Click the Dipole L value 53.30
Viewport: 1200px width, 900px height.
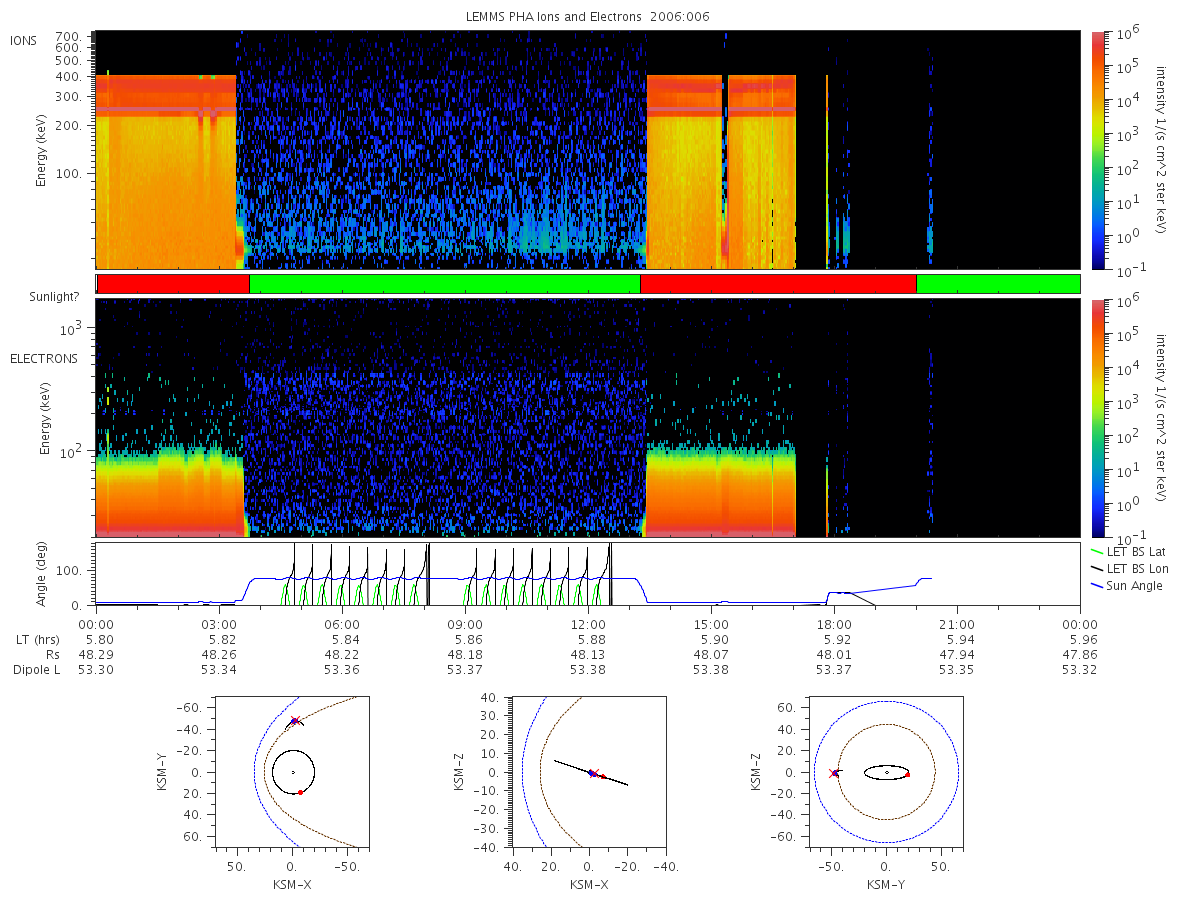pos(98,670)
